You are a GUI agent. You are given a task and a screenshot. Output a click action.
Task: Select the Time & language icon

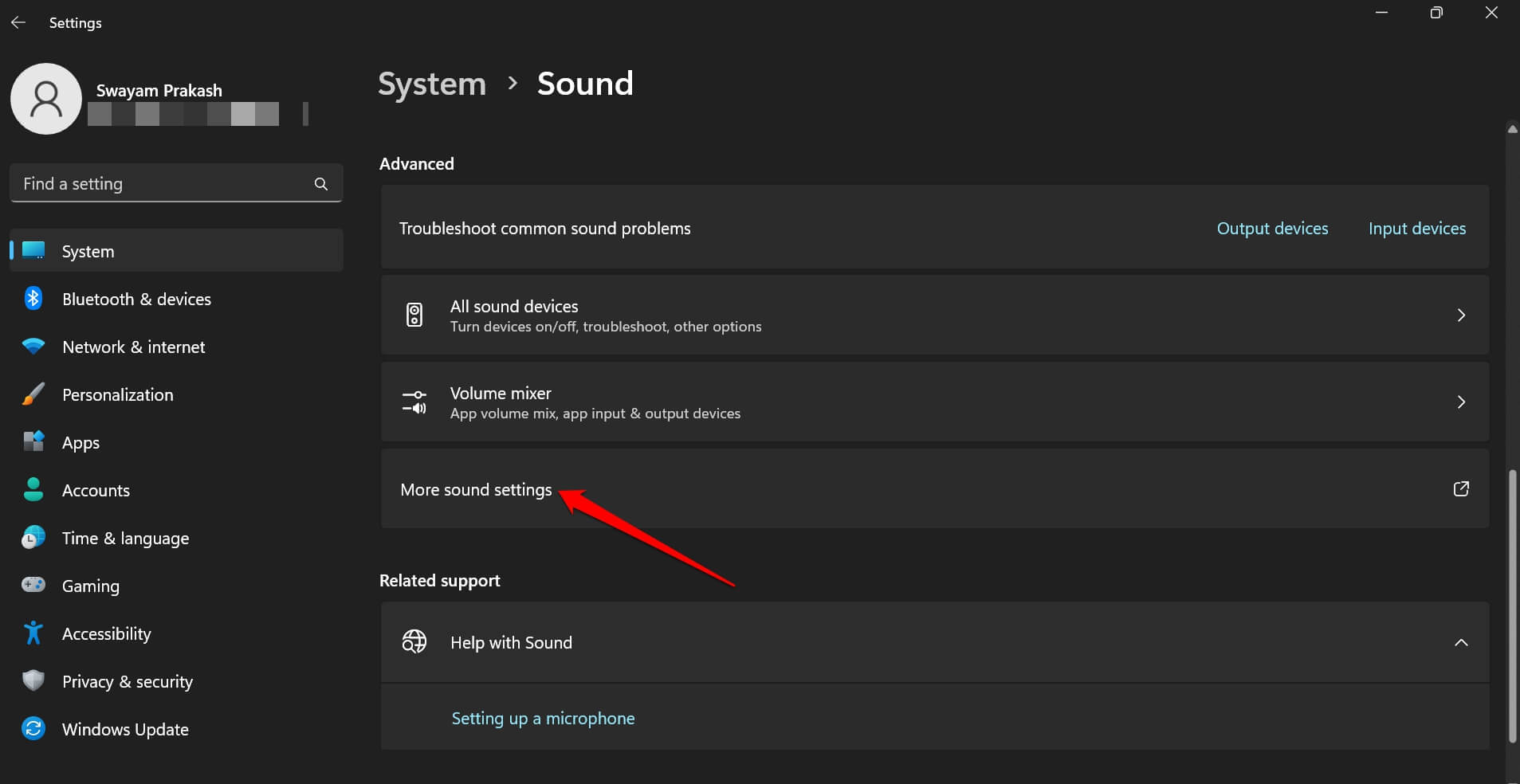[33, 537]
